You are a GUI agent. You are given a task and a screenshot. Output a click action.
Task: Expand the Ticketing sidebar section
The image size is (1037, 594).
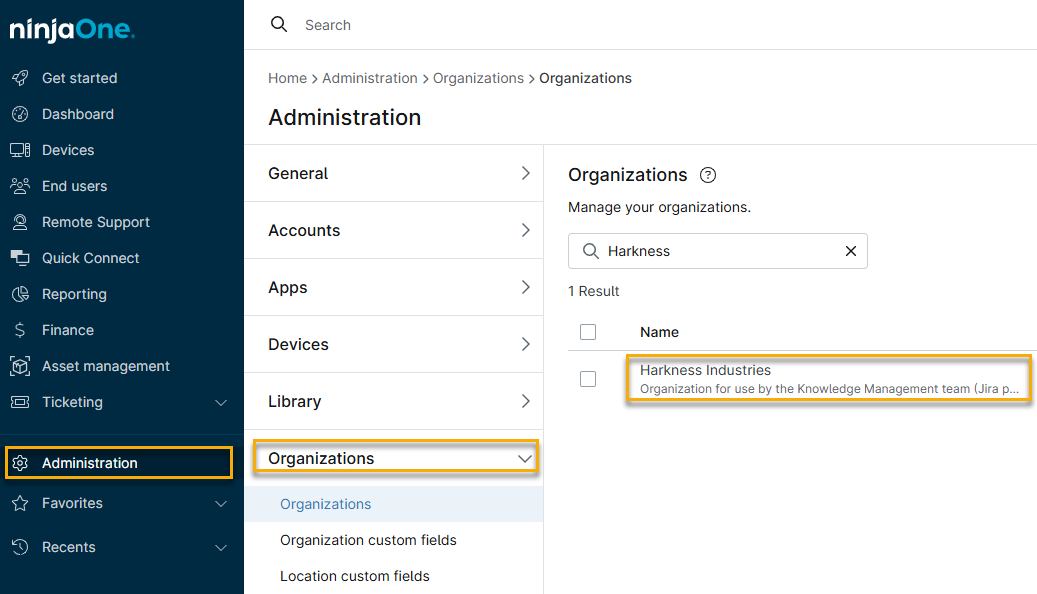point(221,402)
